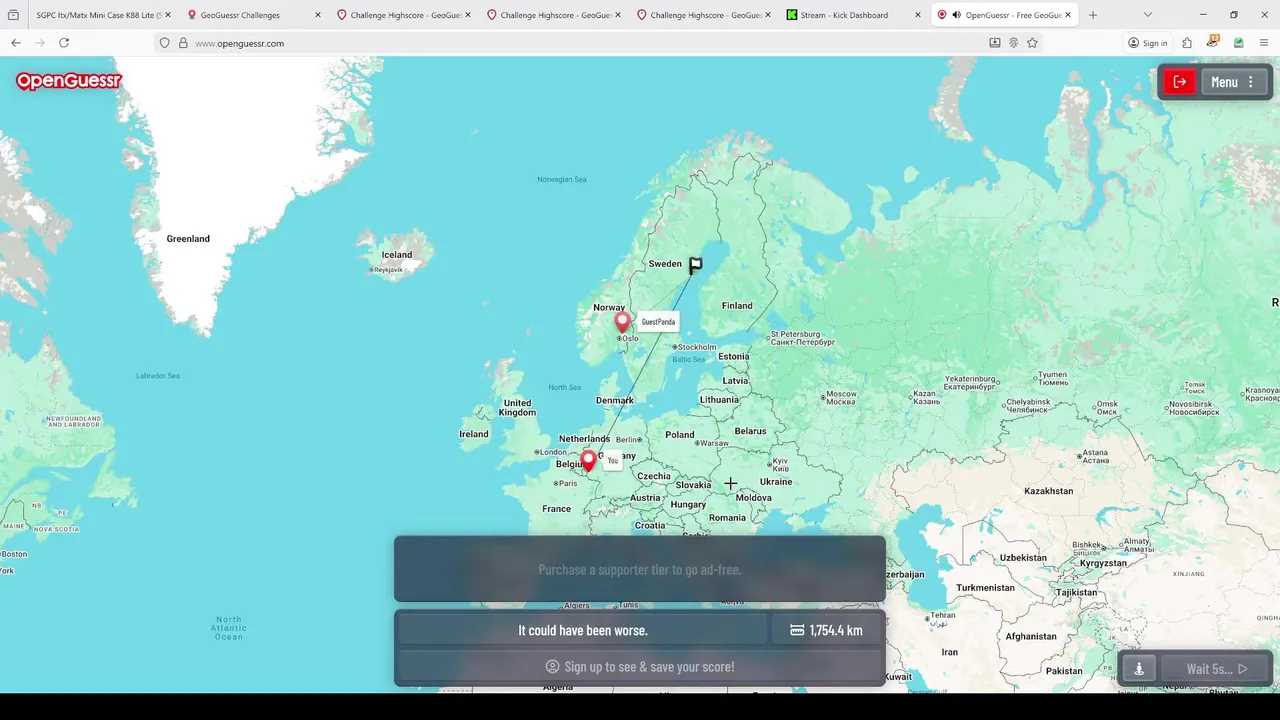Open a new tab with plus button
Image resolution: width=1280 pixels, height=720 pixels.
point(1092,15)
